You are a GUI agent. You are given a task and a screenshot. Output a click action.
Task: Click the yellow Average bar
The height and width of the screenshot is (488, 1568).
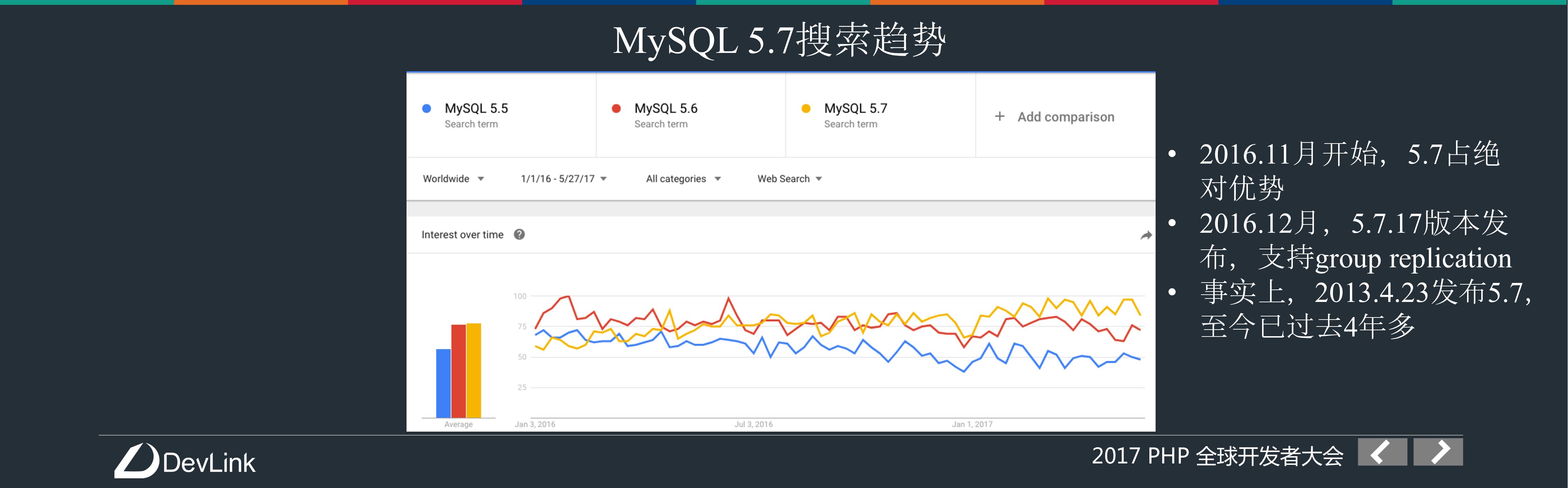pyautogui.click(x=474, y=370)
